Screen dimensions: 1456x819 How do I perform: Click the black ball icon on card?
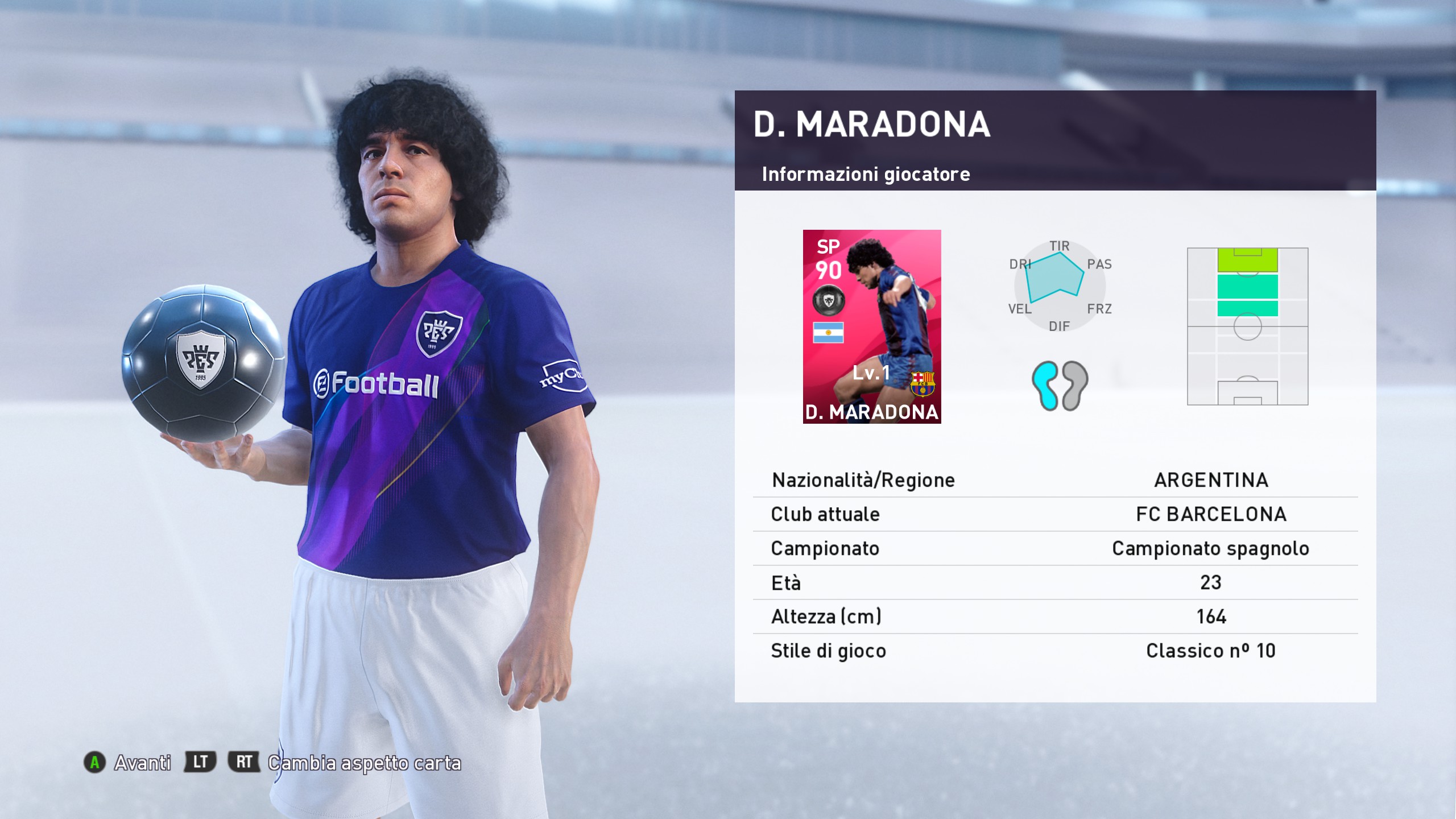(x=828, y=300)
